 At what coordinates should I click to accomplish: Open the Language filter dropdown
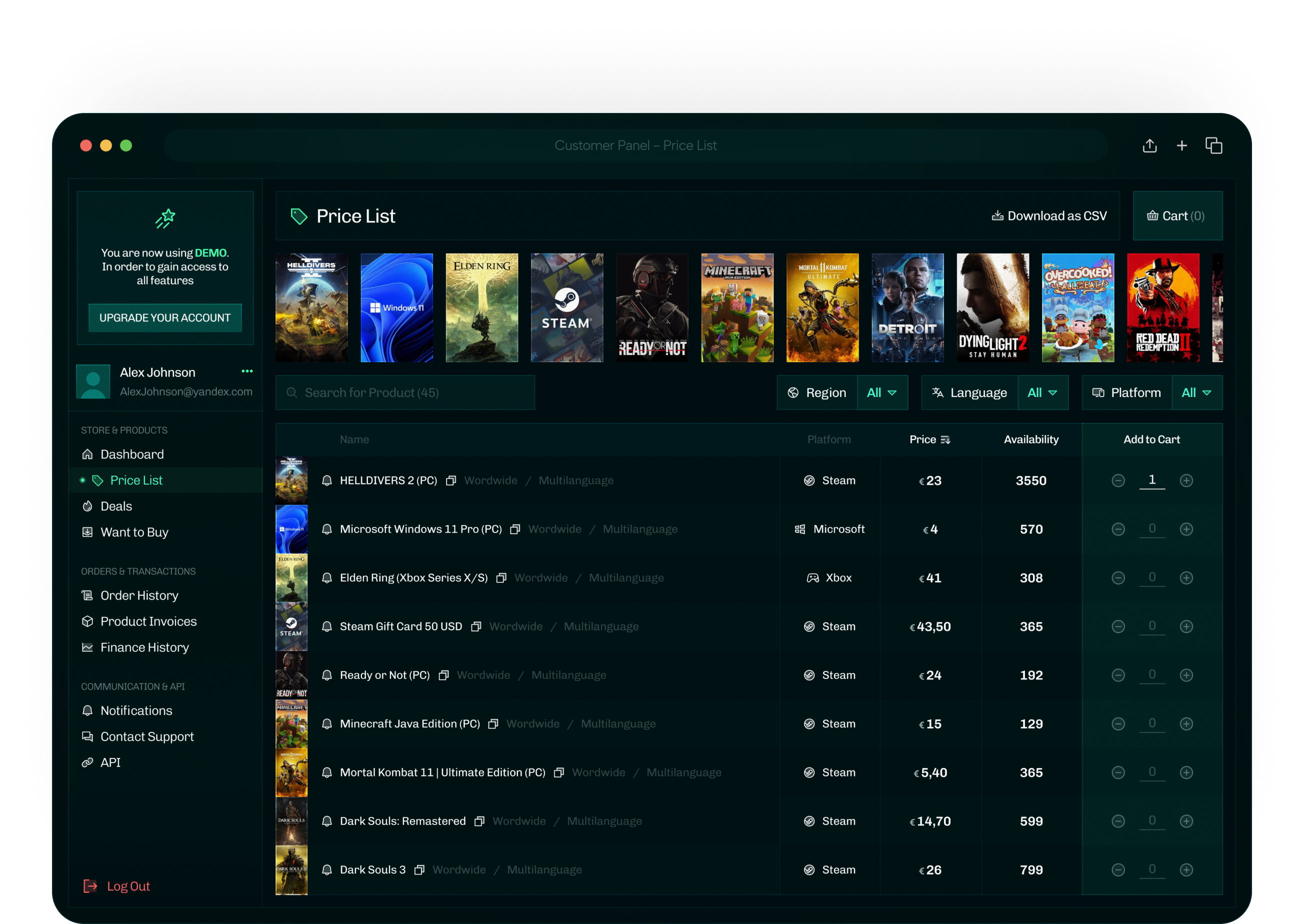coord(1042,392)
